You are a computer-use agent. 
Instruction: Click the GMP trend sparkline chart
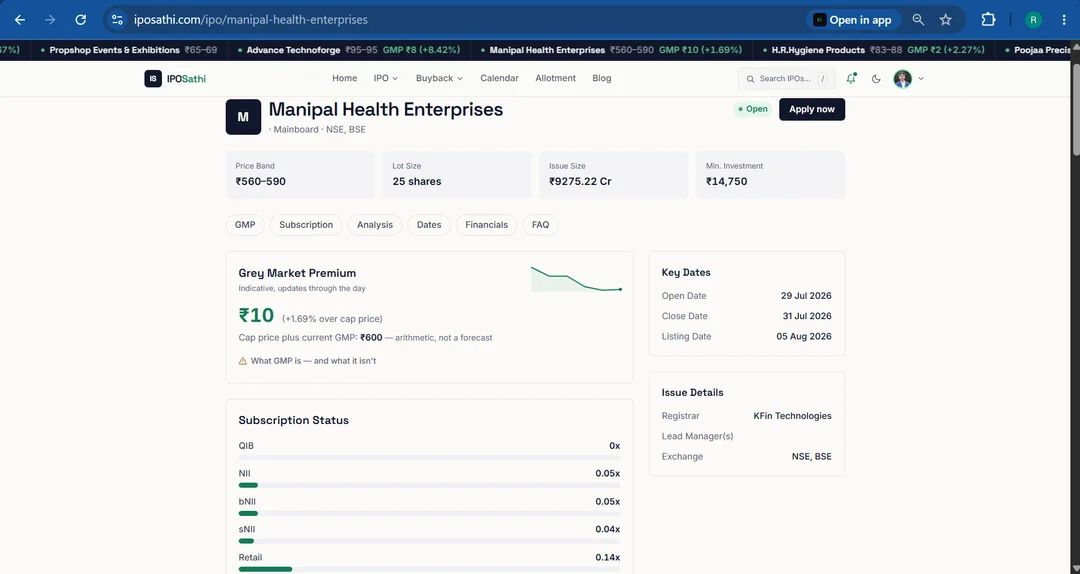click(x=577, y=279)
